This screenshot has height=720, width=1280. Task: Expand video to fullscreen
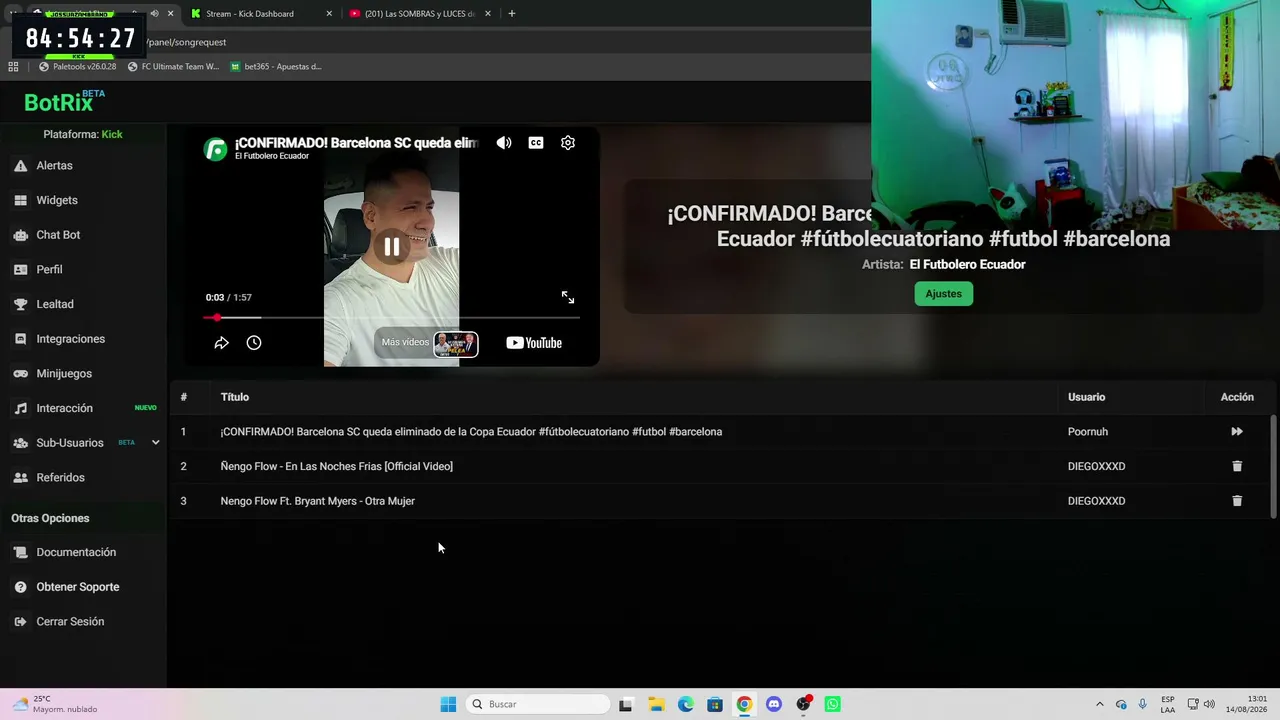[568, 297]
